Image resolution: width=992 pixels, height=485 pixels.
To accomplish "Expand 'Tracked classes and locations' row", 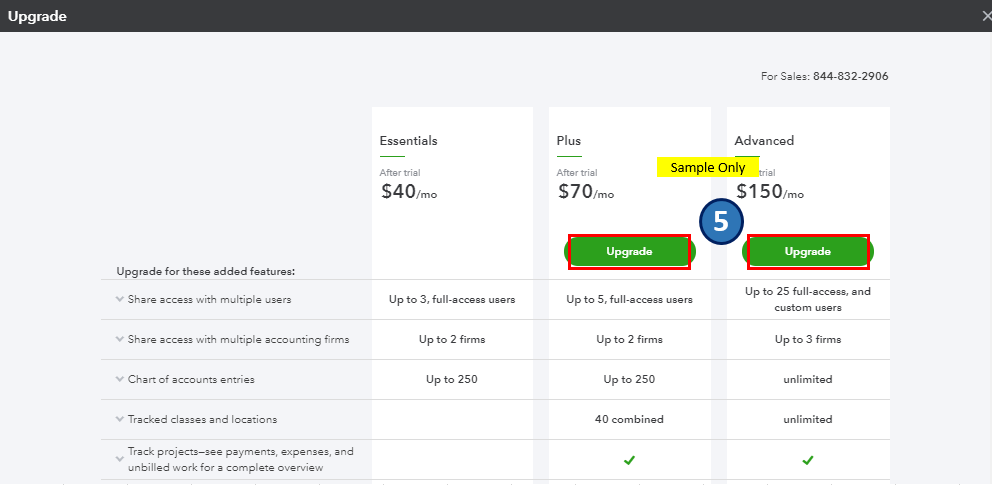I will coord(120,419).
